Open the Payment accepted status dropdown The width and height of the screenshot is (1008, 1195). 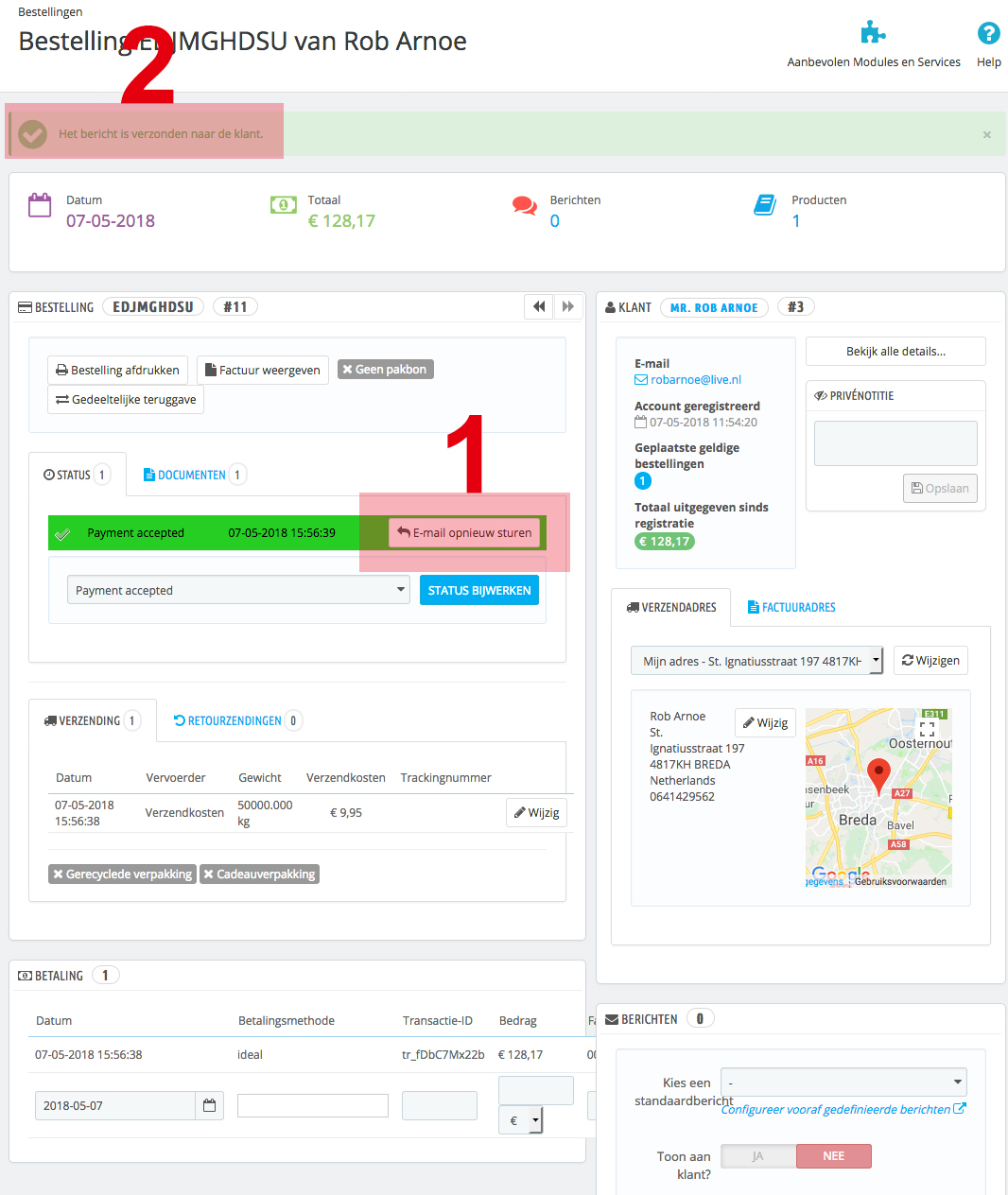pos(238,590)
